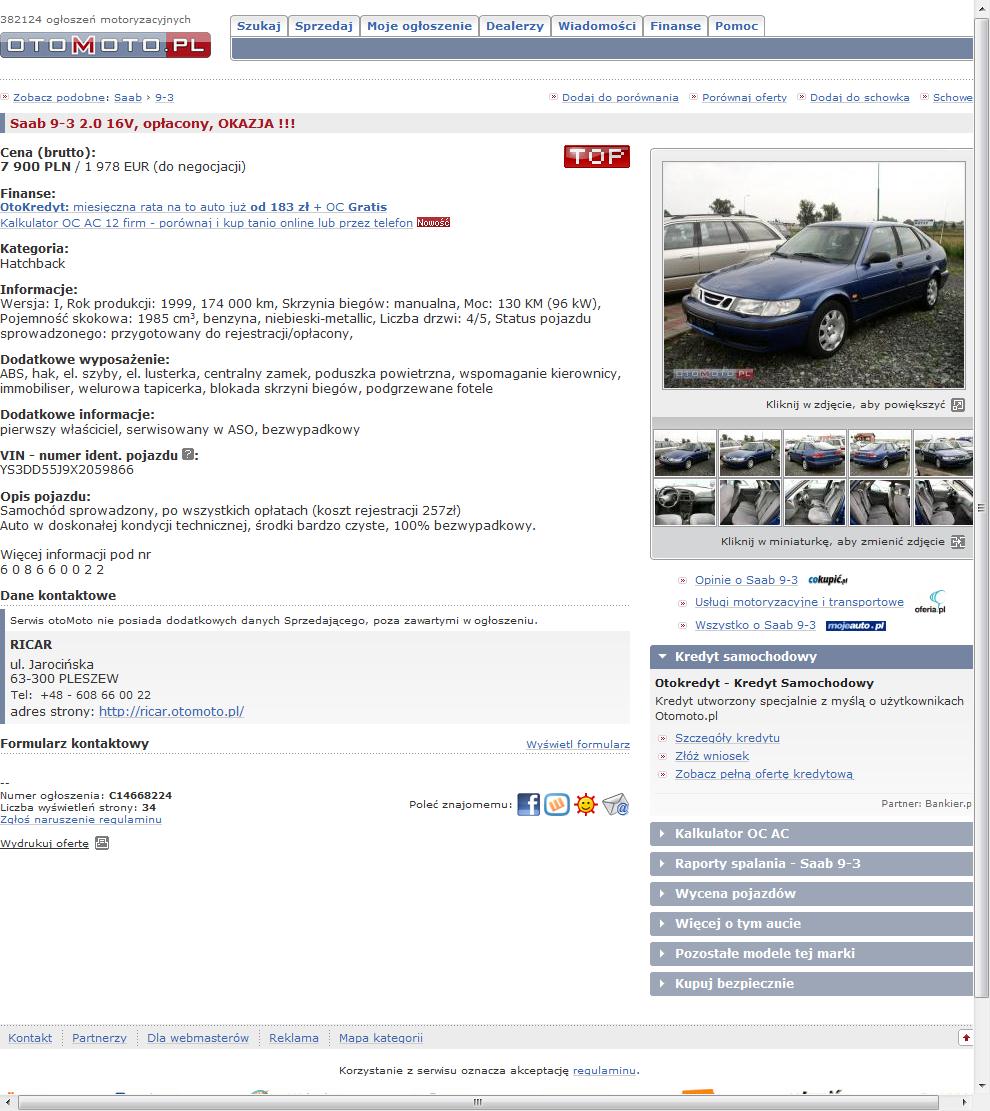Viewport: 990px width, 1111px height.
Task: Click the horizontal scrollbar at bottom
Action: [x=478, y=1102]
